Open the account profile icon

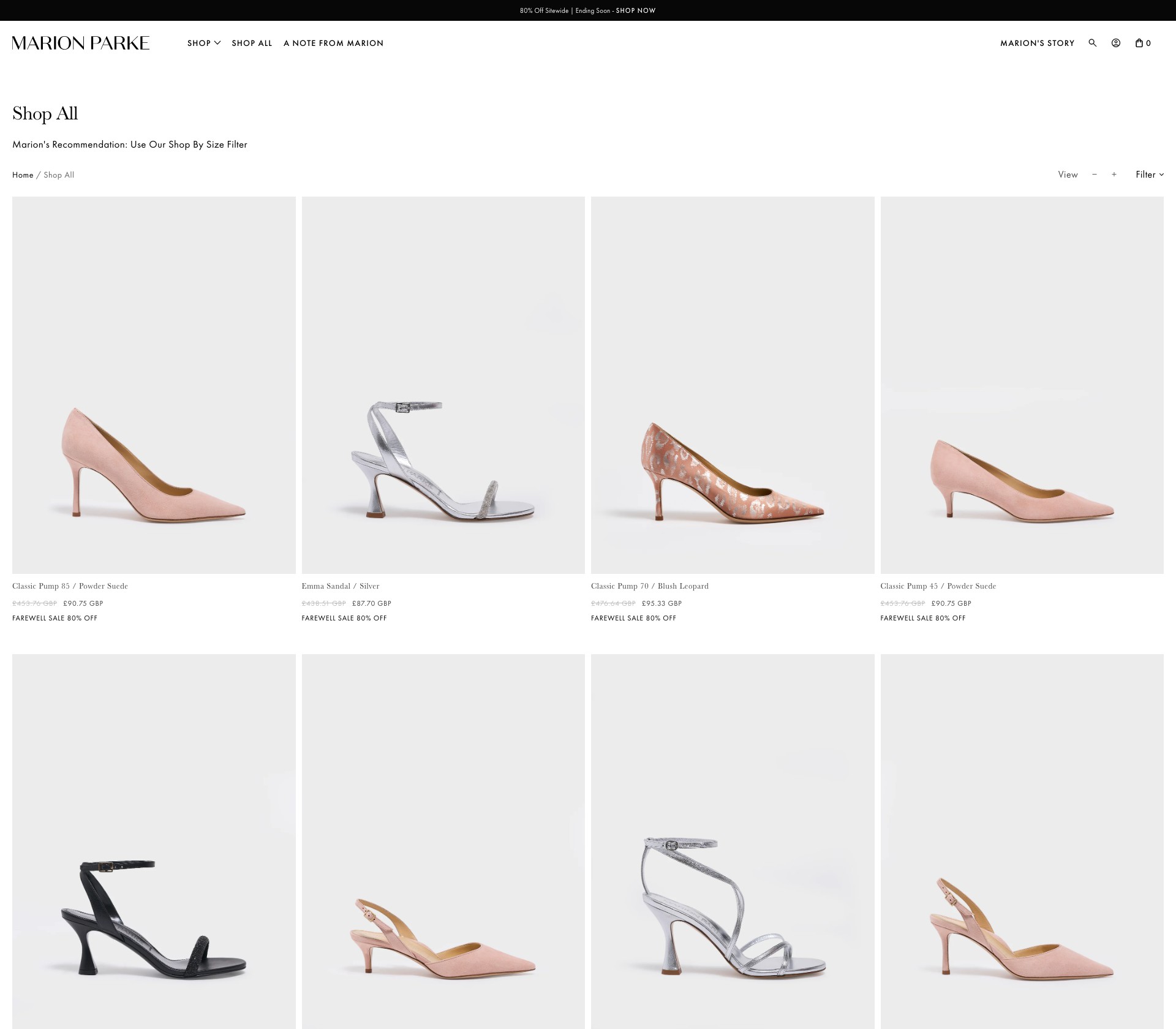(x=1116, y=43)
